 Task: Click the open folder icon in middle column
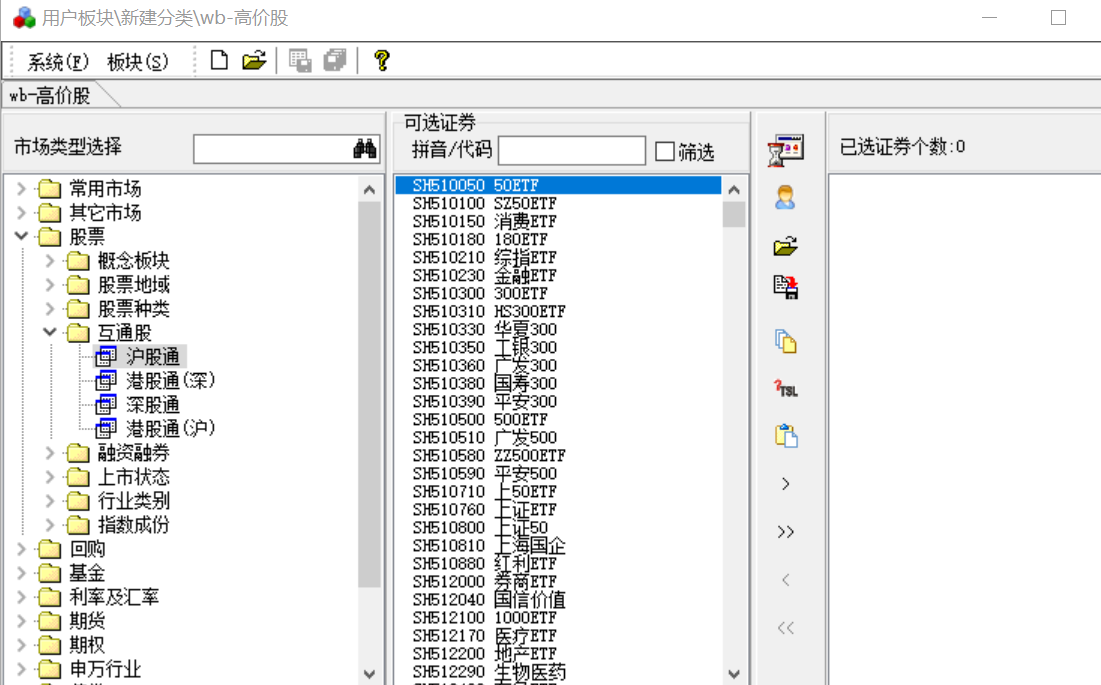coord(785,246)
